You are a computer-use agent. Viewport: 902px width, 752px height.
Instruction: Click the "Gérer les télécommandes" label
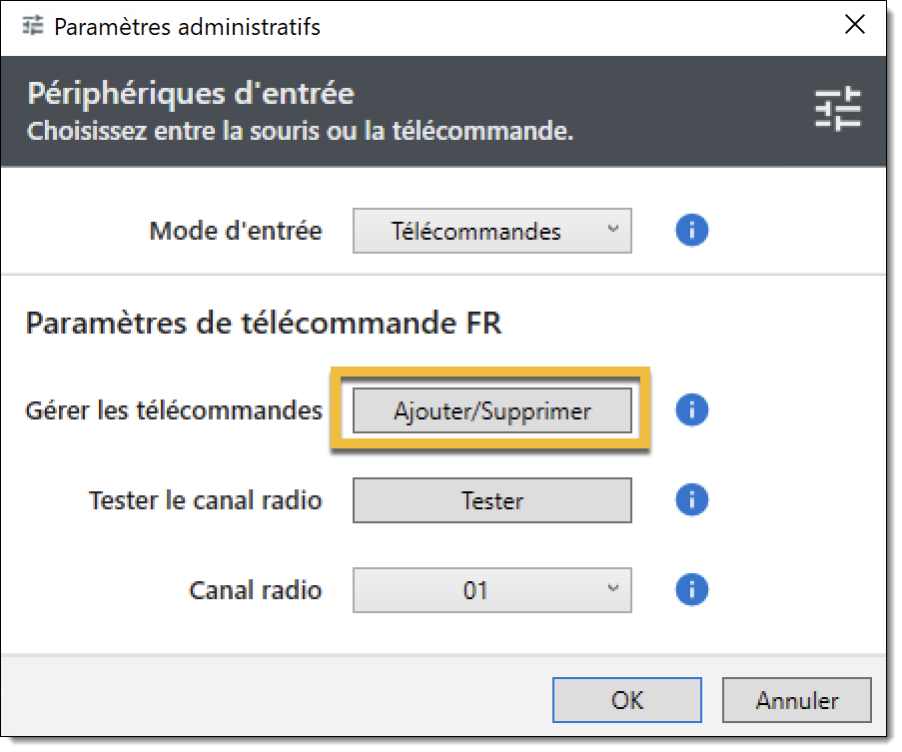tap(174, 410)
